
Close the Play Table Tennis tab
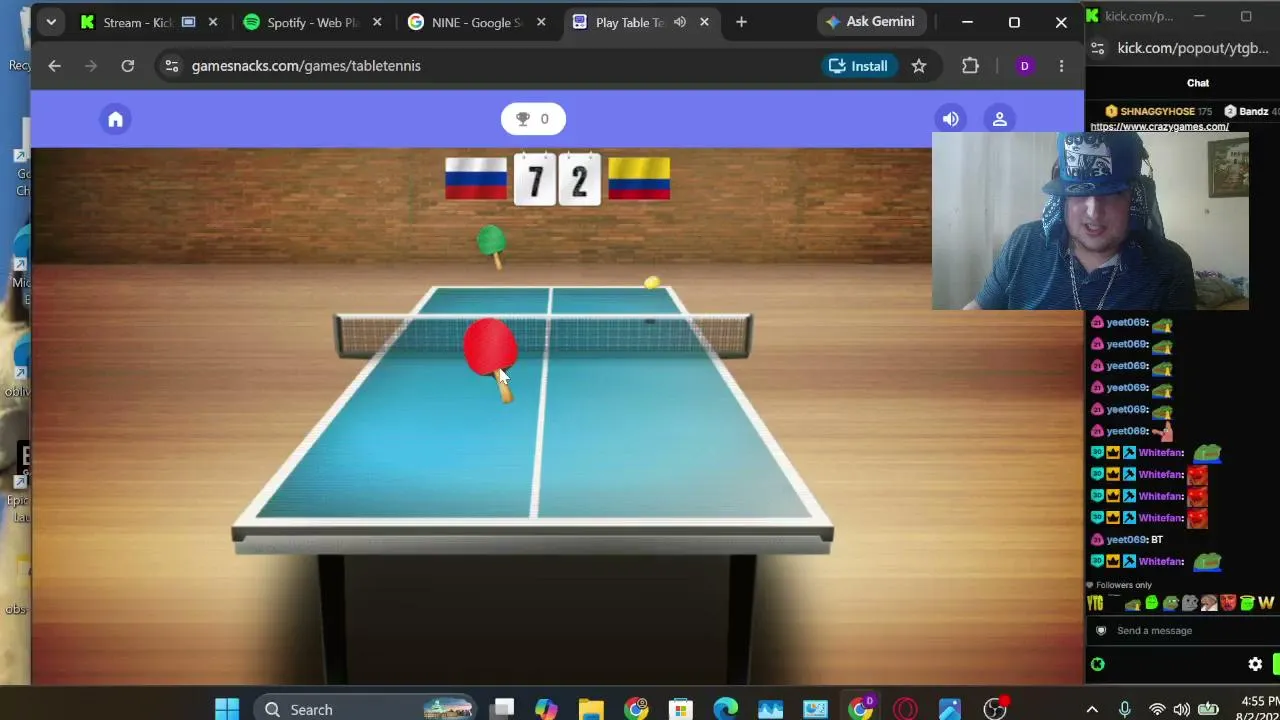tap(704, 22)
